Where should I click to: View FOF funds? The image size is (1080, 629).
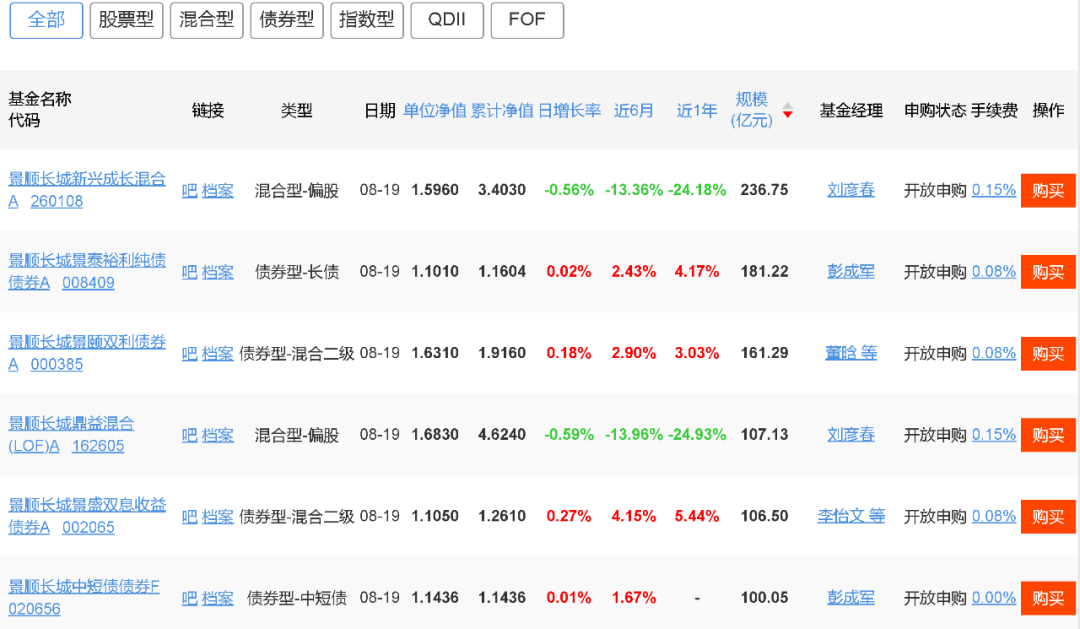(527, 20)
